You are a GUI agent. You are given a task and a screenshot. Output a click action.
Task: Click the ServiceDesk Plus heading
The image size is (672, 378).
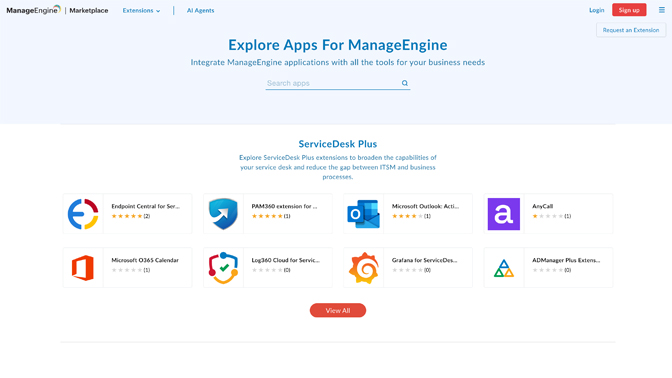click(x=338, y=144)
